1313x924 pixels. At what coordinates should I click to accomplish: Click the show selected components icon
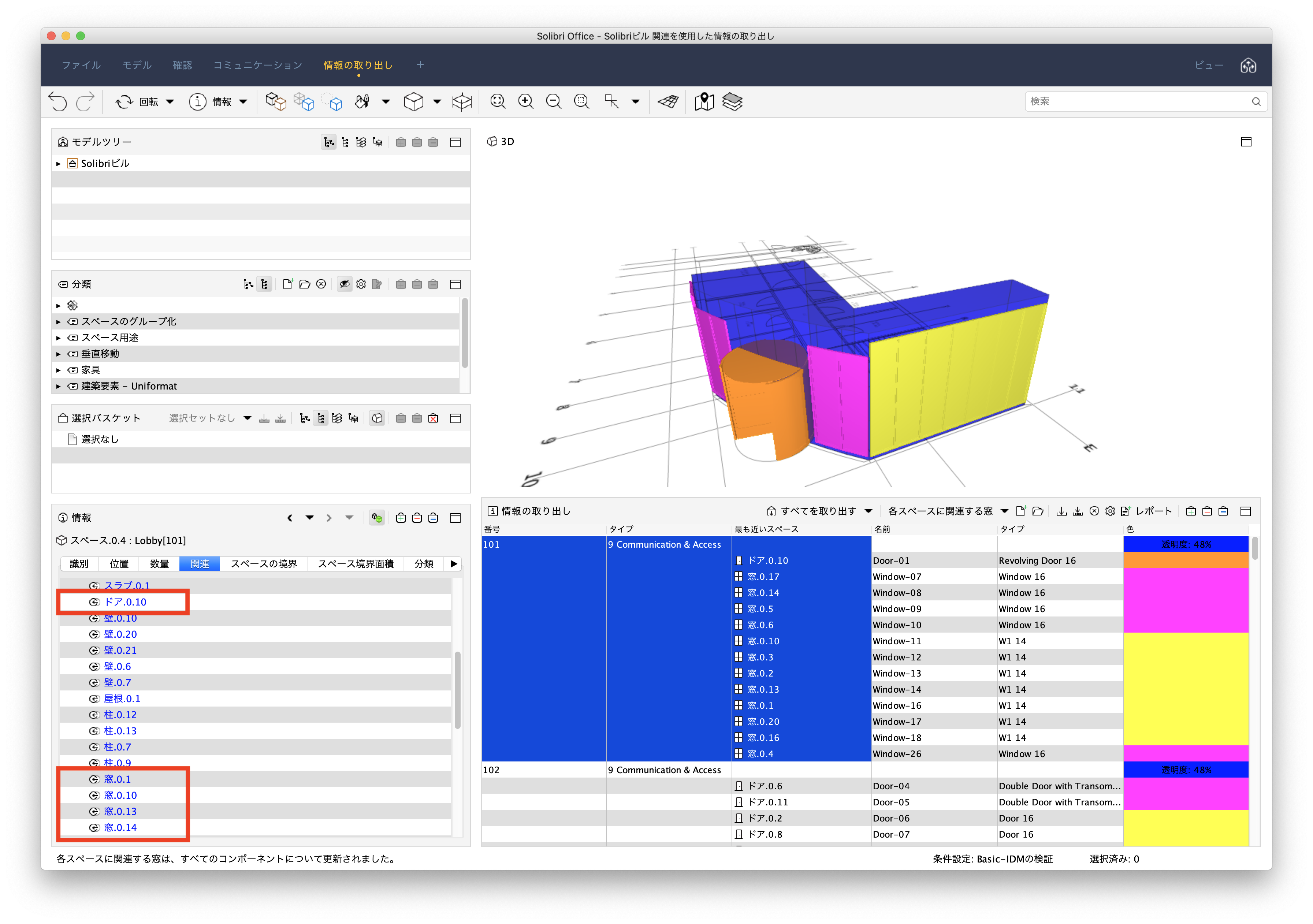(276, 102)
